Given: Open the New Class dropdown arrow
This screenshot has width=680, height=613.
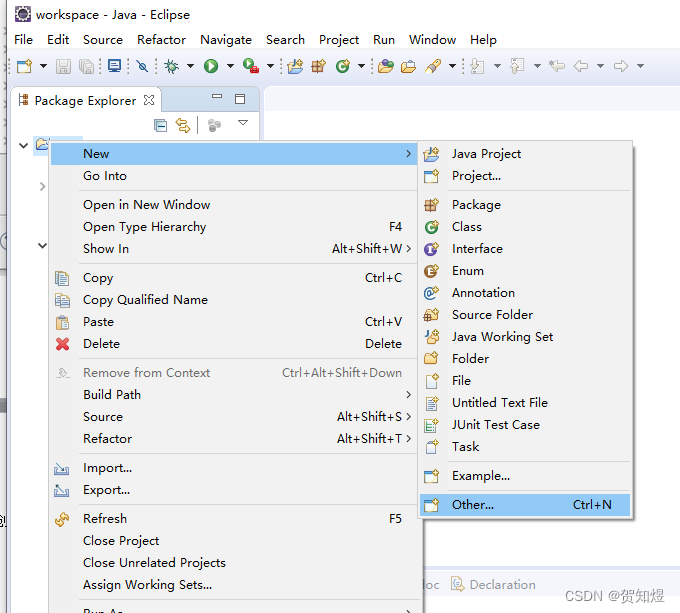Looking at the screenshot, I should click(361, 66).
